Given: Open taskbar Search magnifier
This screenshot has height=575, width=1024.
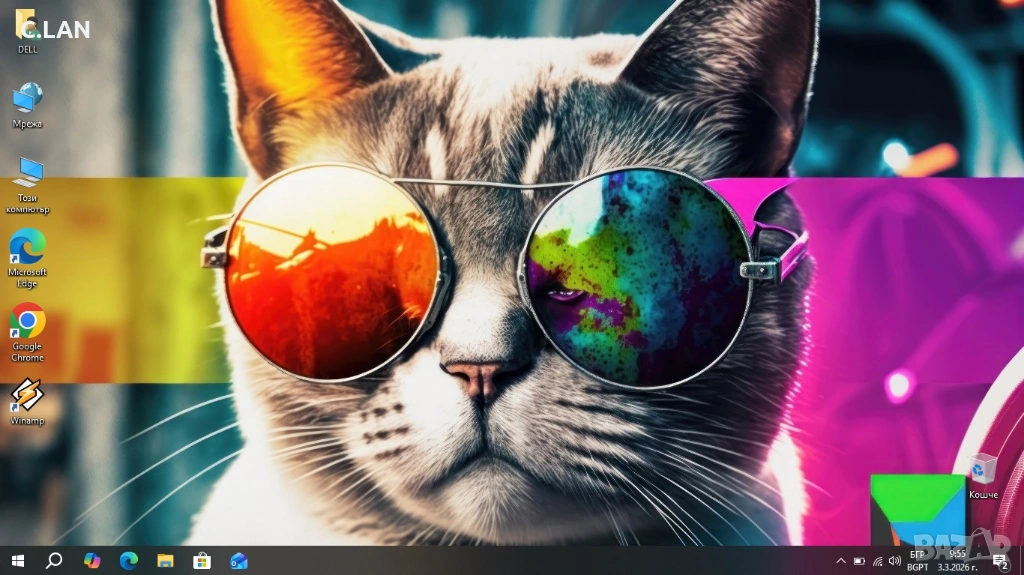Looking at the screenshot, I should [x=54, y=561].
